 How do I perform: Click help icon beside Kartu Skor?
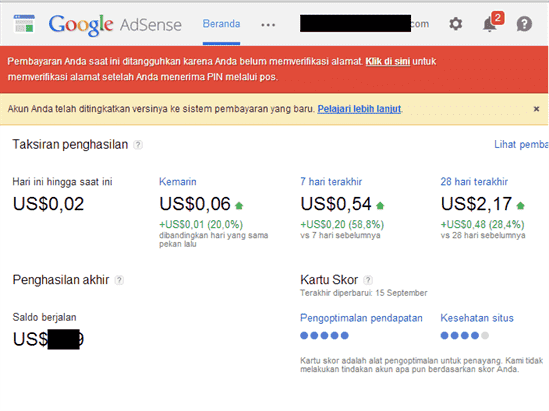(368, 280)
